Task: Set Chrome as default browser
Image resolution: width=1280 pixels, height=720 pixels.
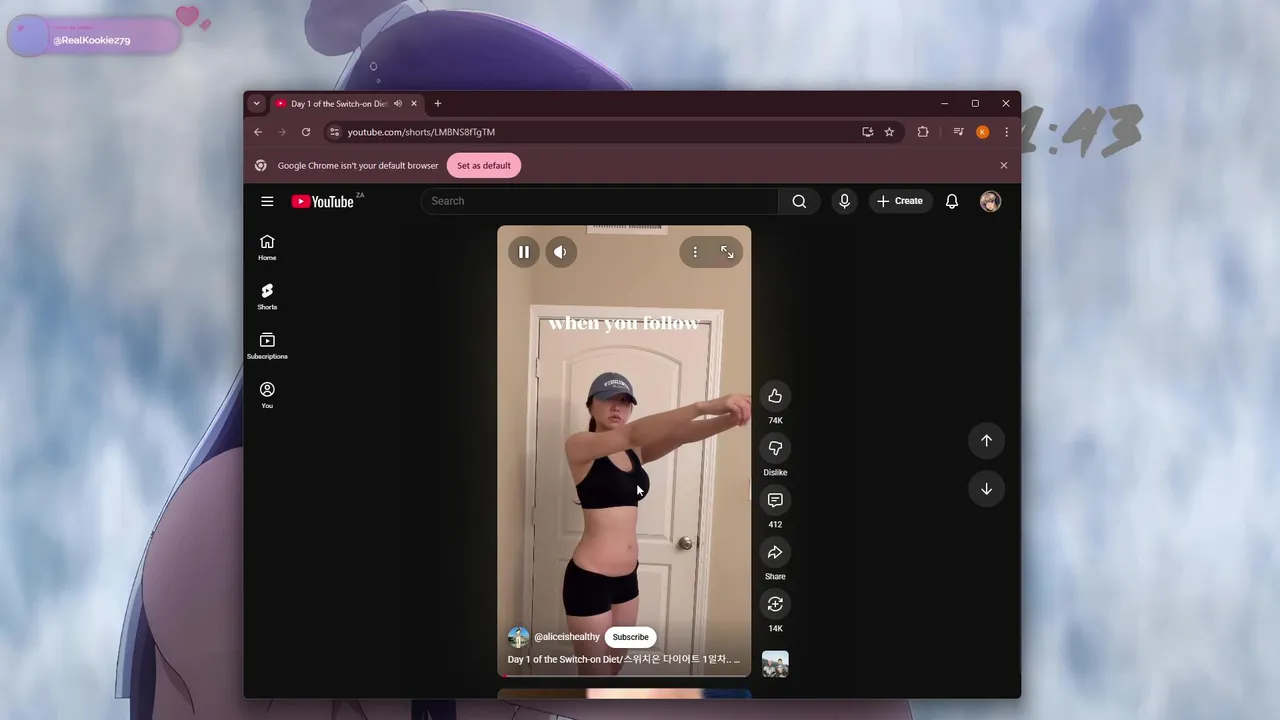Action: 484,166
